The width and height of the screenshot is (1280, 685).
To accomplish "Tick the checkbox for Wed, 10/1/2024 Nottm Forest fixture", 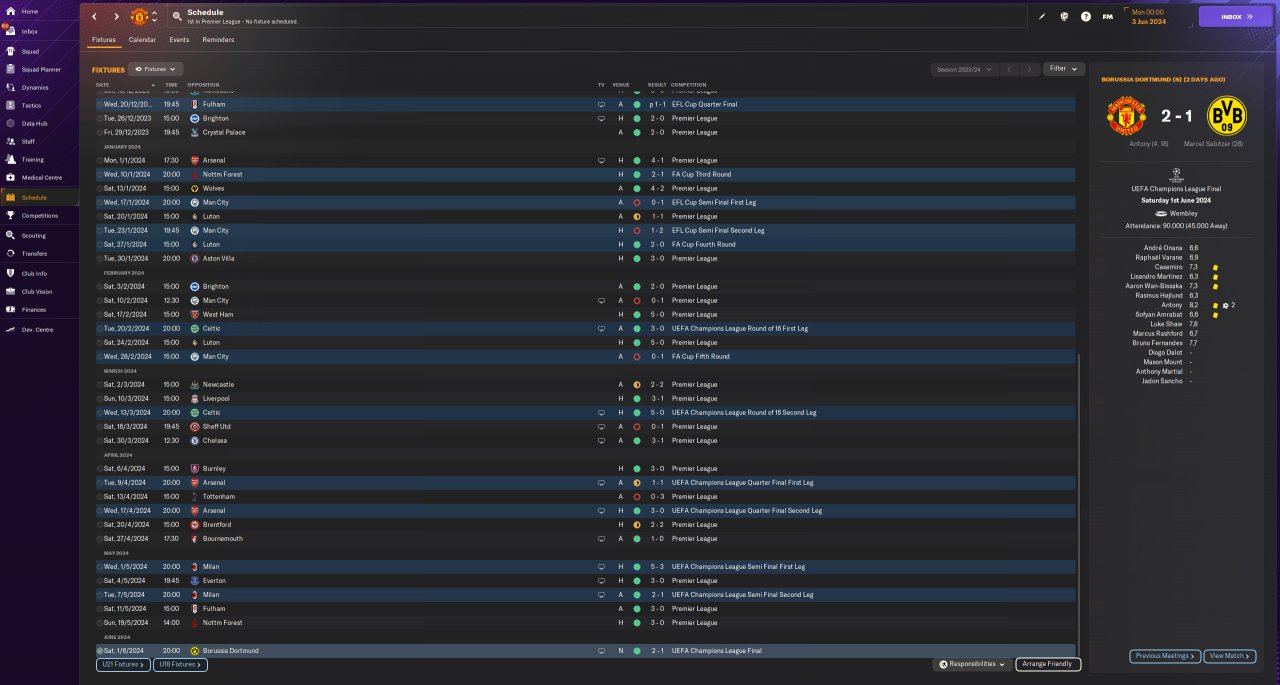I will tap(100, 174).
